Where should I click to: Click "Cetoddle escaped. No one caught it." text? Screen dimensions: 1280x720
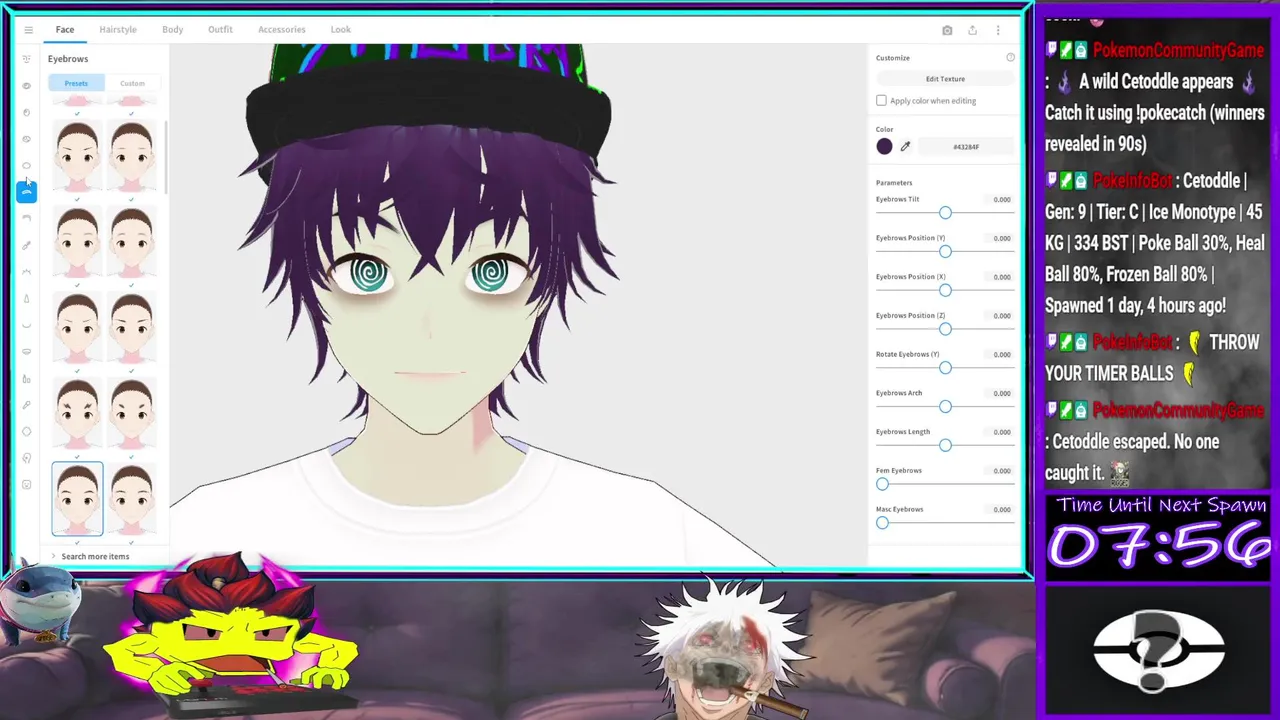1132,456
